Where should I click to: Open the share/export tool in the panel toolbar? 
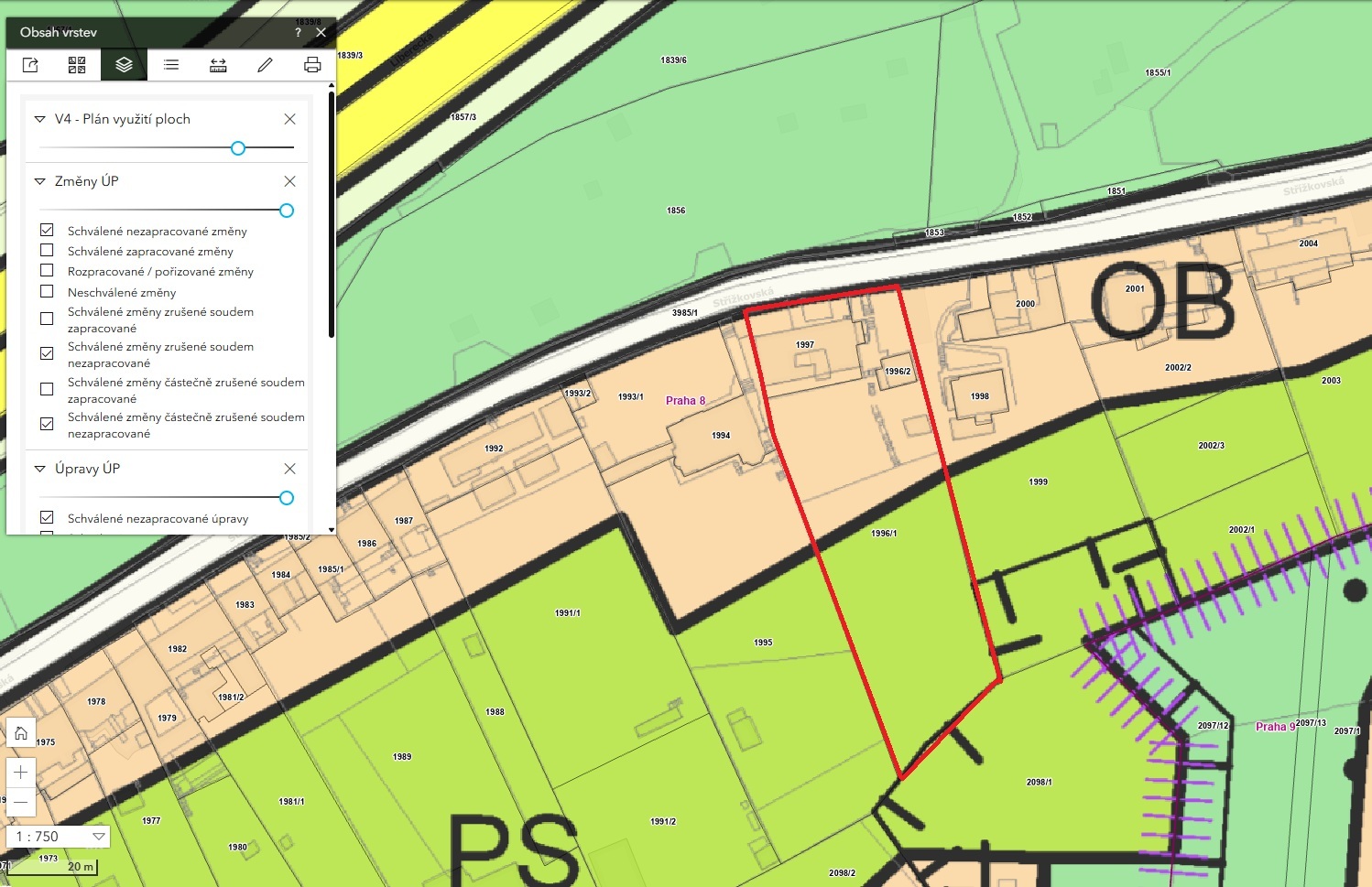[x=30, y=65]
